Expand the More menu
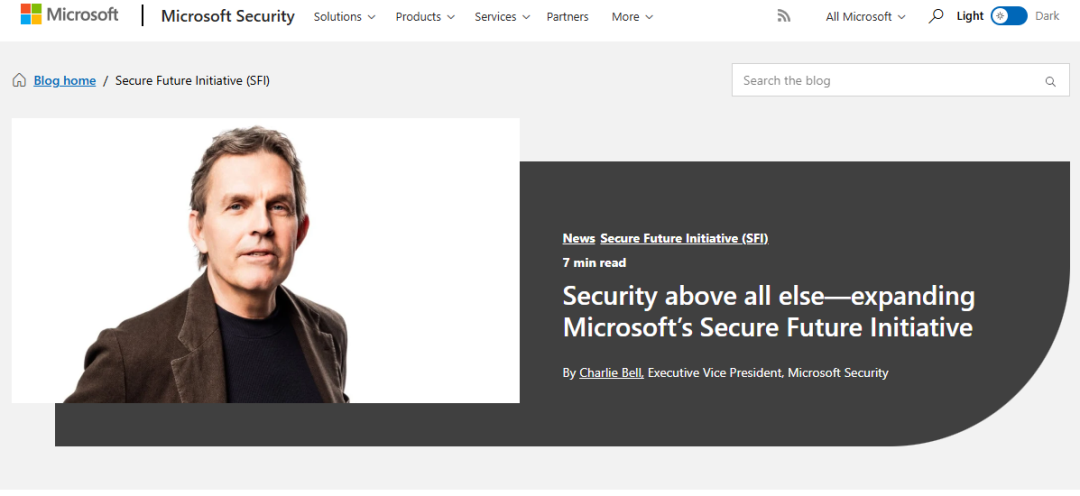 tap(632, 17)
